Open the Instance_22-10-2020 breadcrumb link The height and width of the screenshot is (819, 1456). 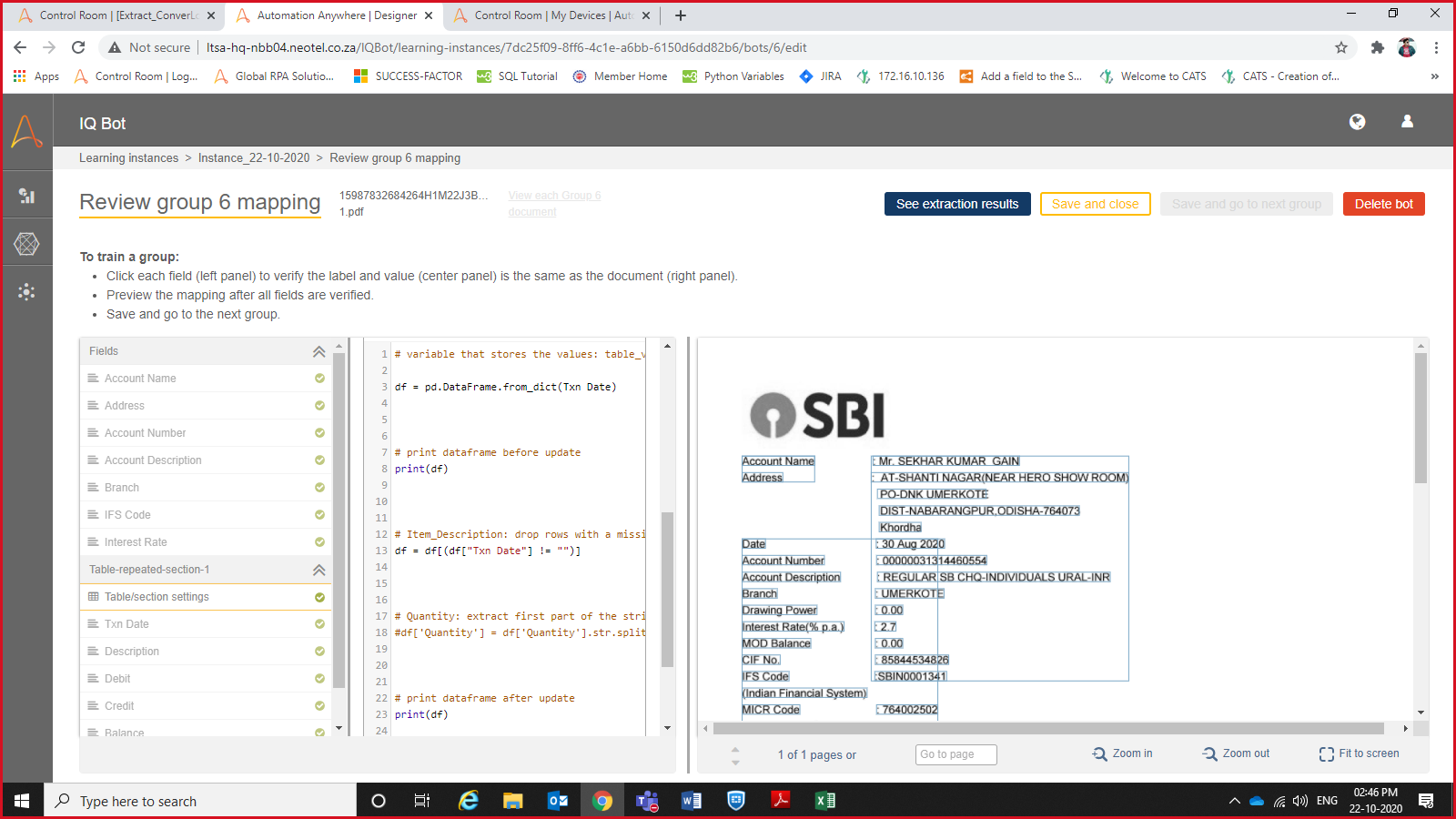coord(254,158)
